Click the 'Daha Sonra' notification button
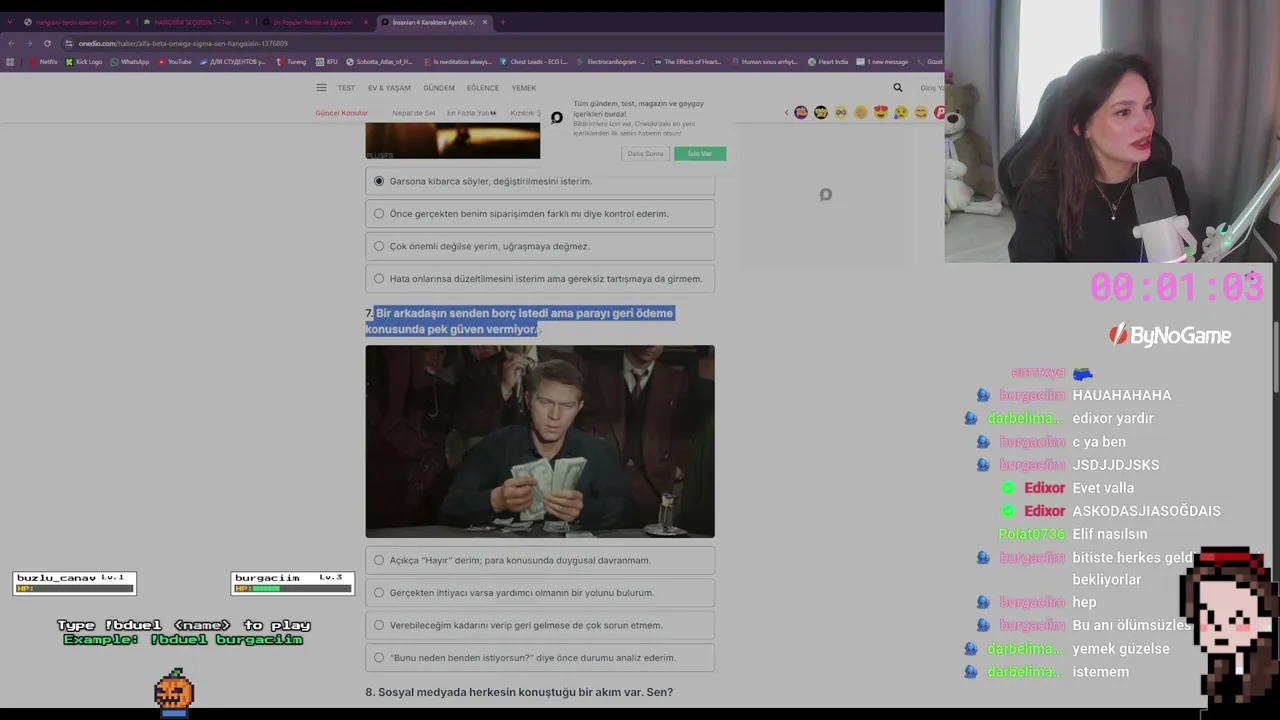This screenshot has width=1280, height=720. pos(645,153)
